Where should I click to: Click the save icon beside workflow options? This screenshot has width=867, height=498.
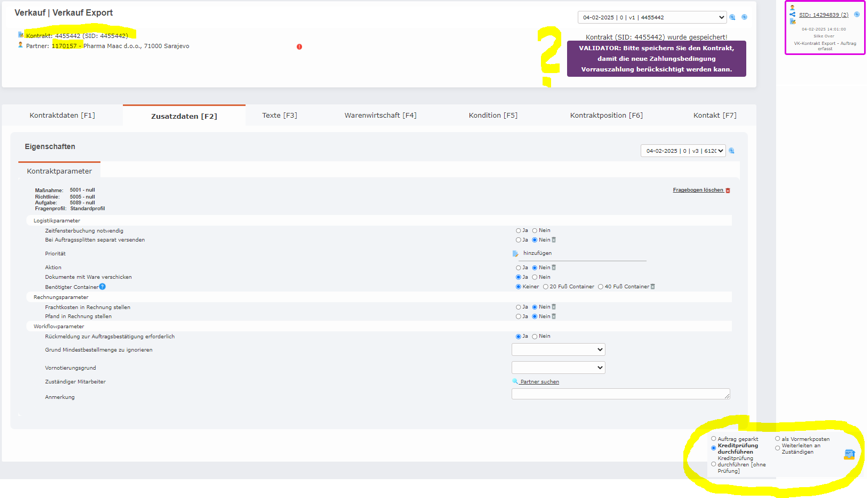849,454
